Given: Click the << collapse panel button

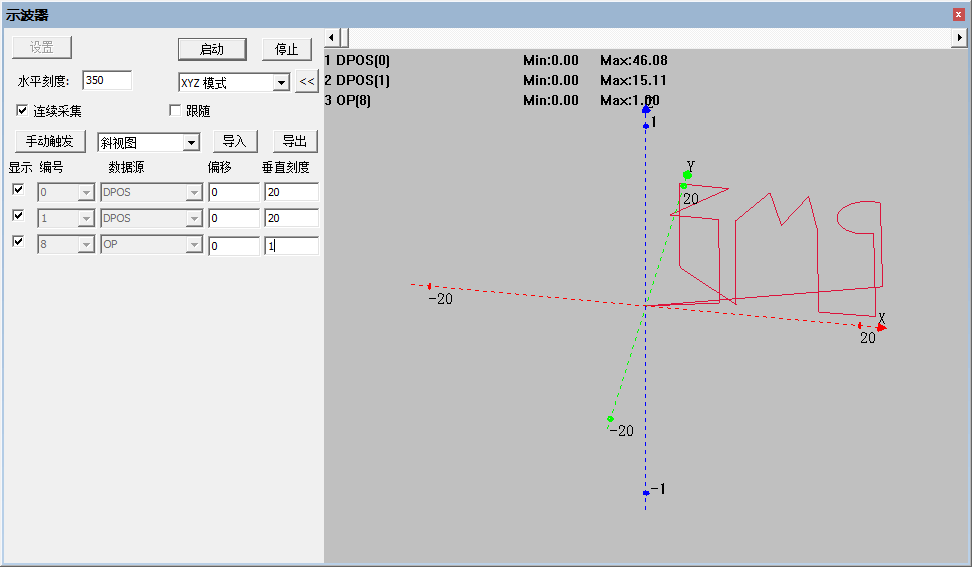Looking at the screenshot, I should click(307, 81).
